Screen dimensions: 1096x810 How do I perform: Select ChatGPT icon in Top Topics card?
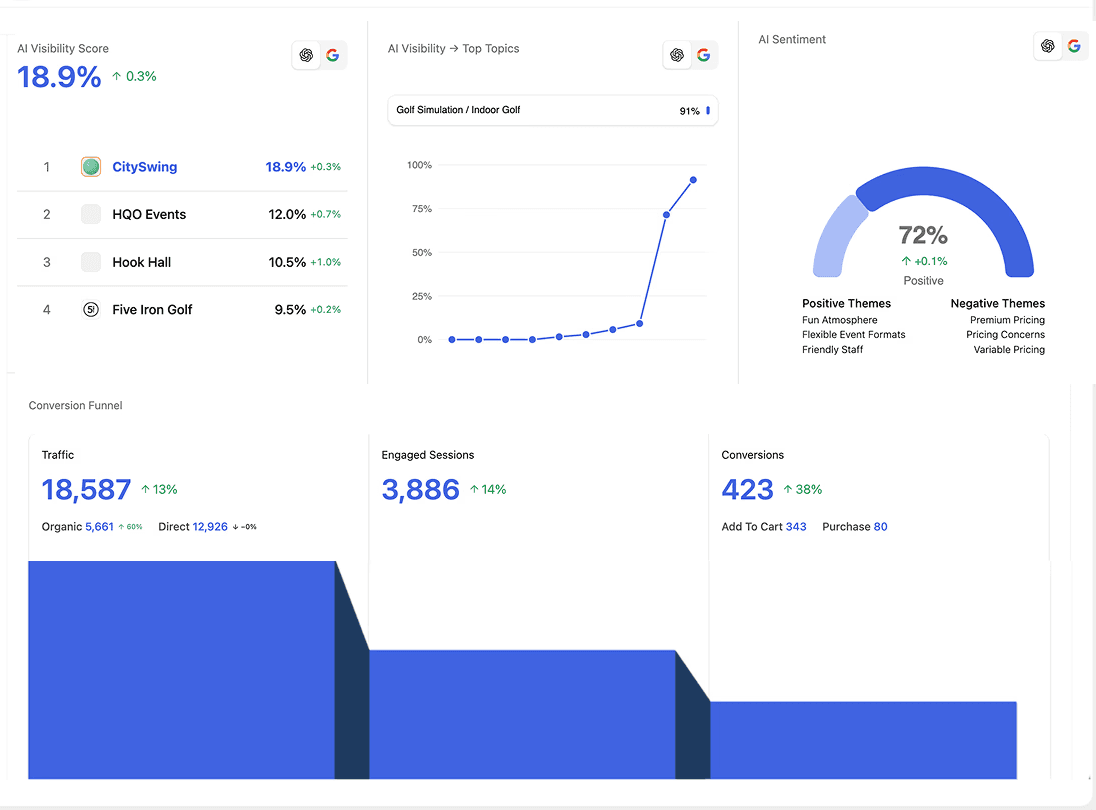coord(677,55)
